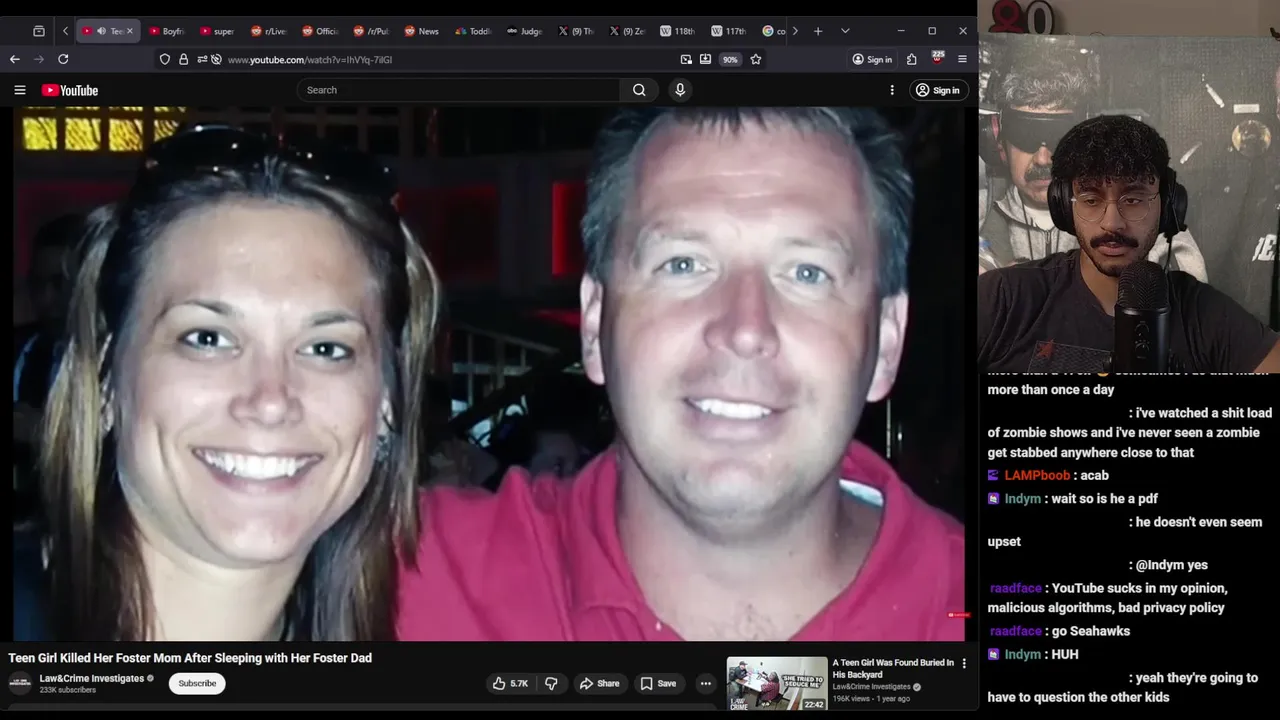Open the site permissions icon in address bar

click(x=201, y=59)
